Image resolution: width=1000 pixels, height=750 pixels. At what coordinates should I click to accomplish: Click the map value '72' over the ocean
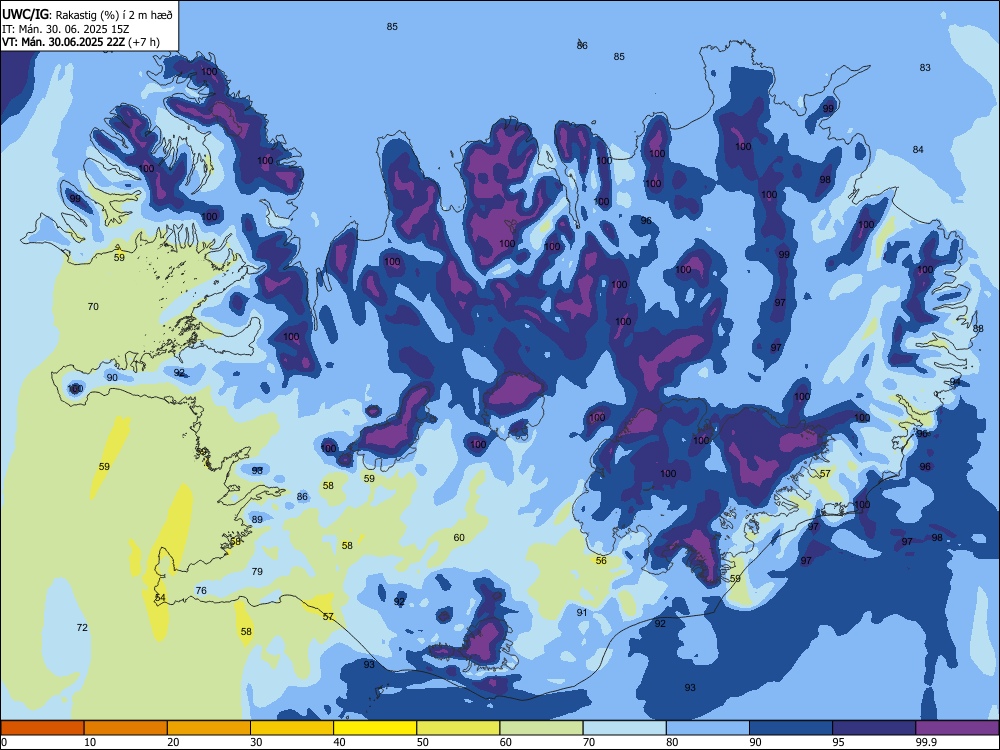pyautogui.click(x=82, y=628)
